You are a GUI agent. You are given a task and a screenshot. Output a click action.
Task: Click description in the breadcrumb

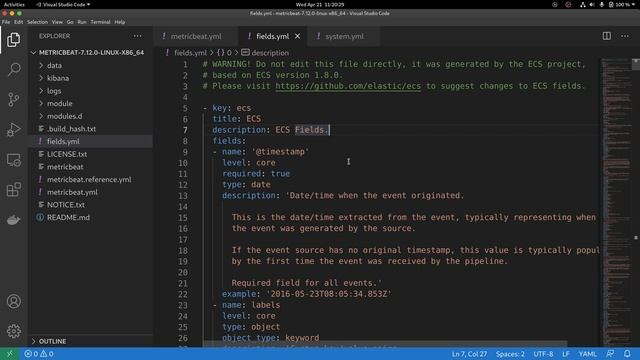tap(270, 53)
